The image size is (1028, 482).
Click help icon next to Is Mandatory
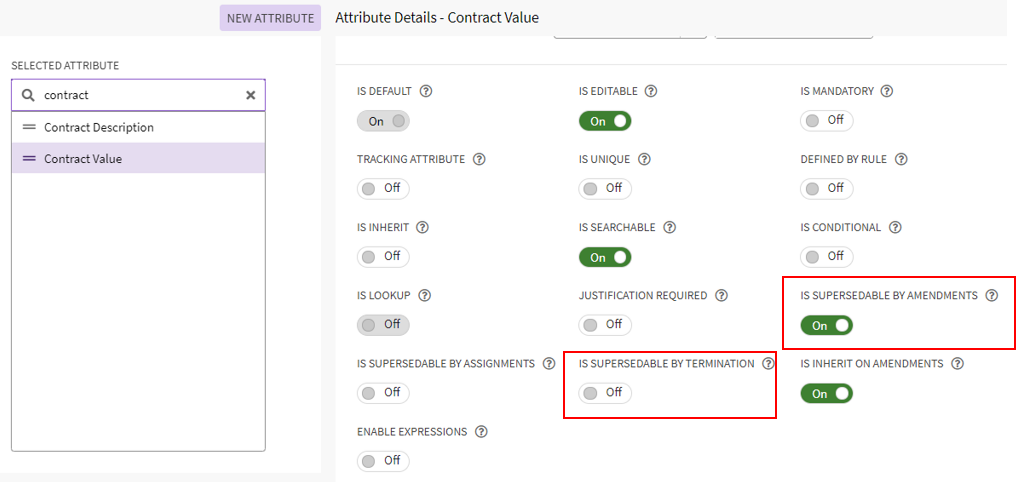(x=886, y=91)
